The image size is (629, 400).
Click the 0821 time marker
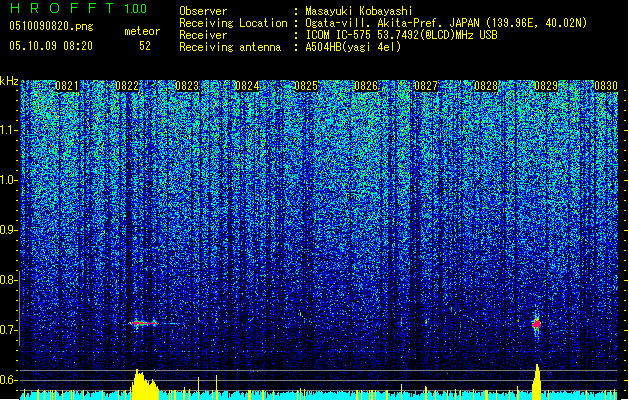(x=67, y=86)
